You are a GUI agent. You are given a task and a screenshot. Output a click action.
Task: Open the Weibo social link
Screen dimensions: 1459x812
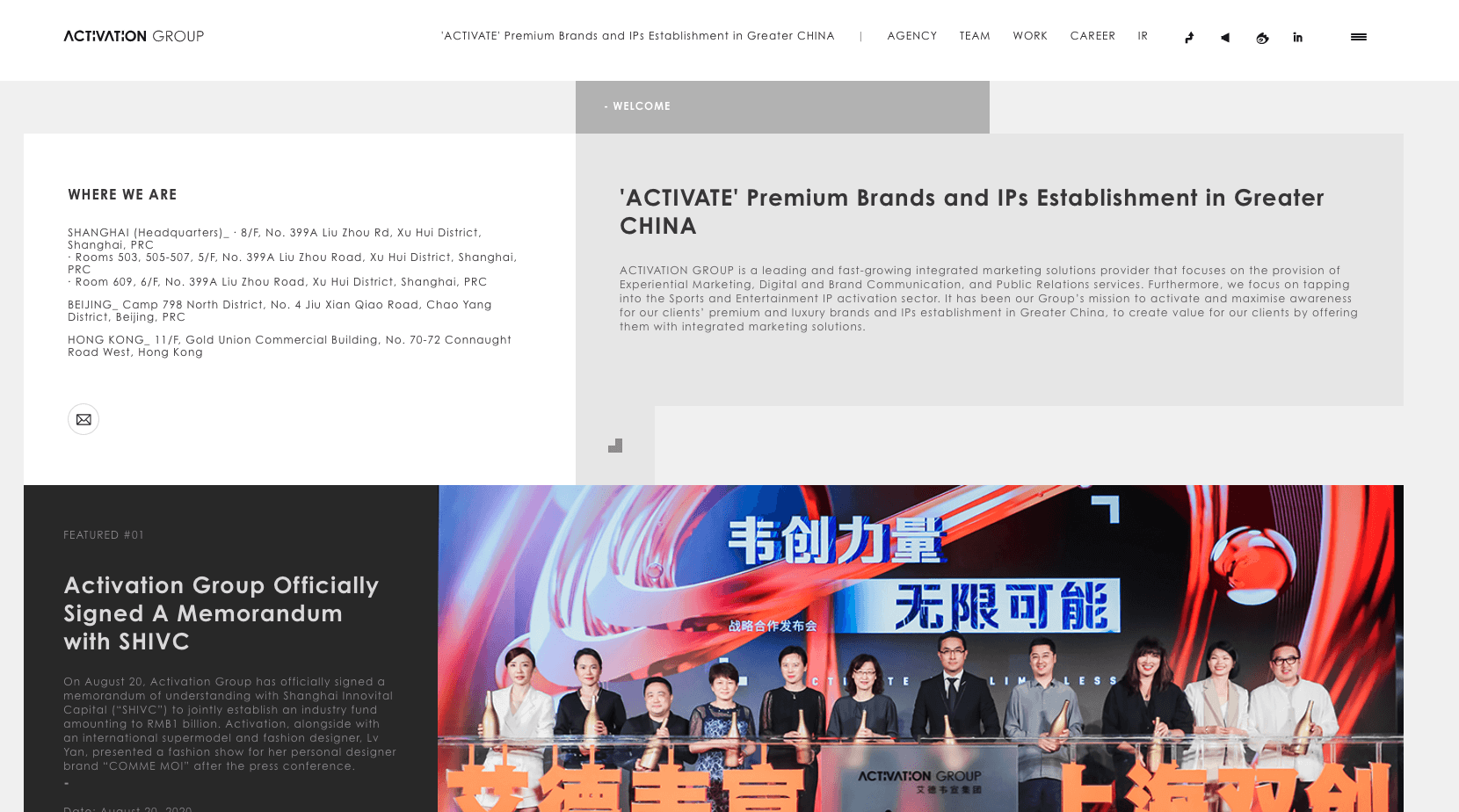click(1262, 37)
